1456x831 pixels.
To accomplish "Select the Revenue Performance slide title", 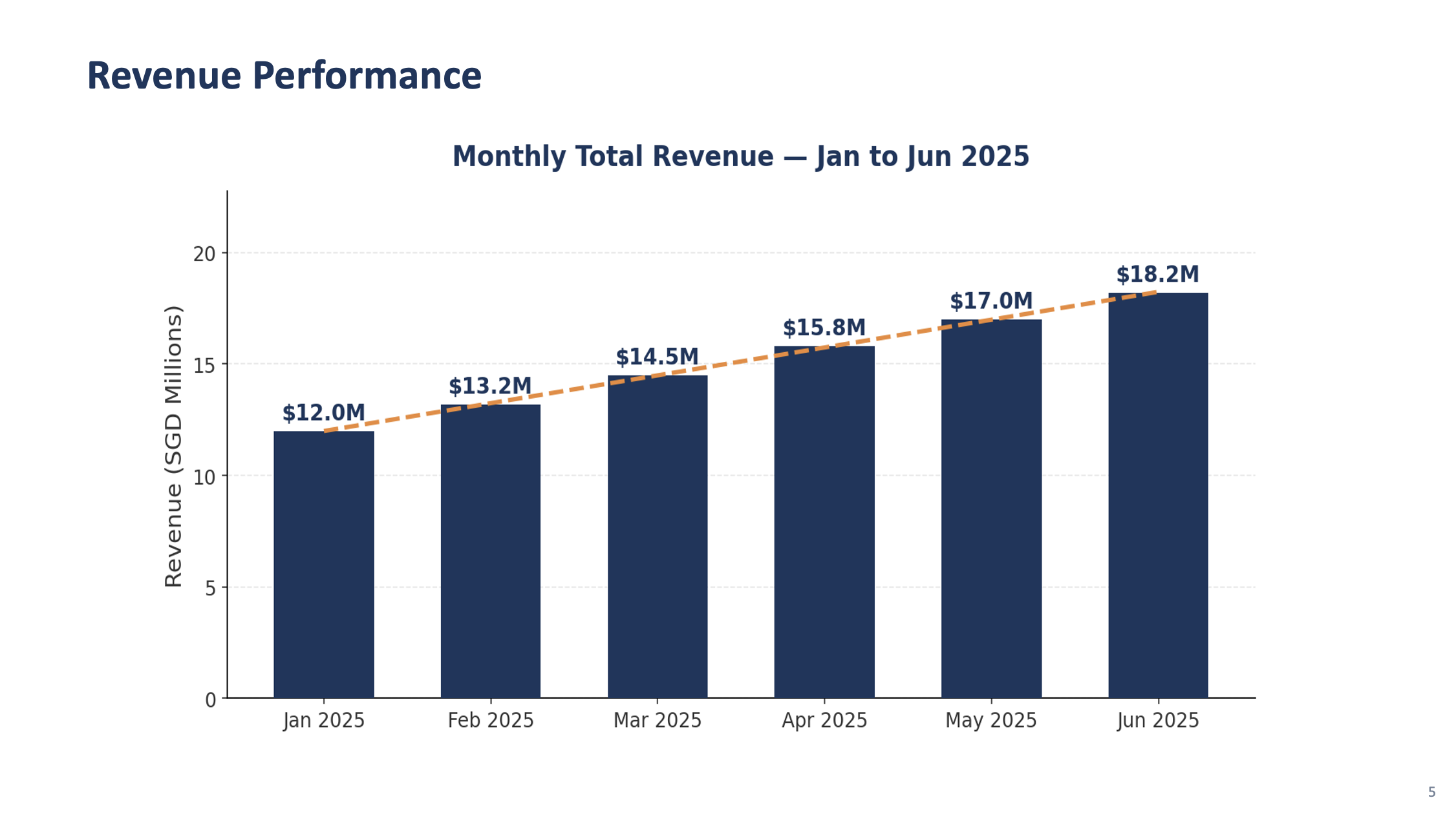I will (x=285, y=75).
